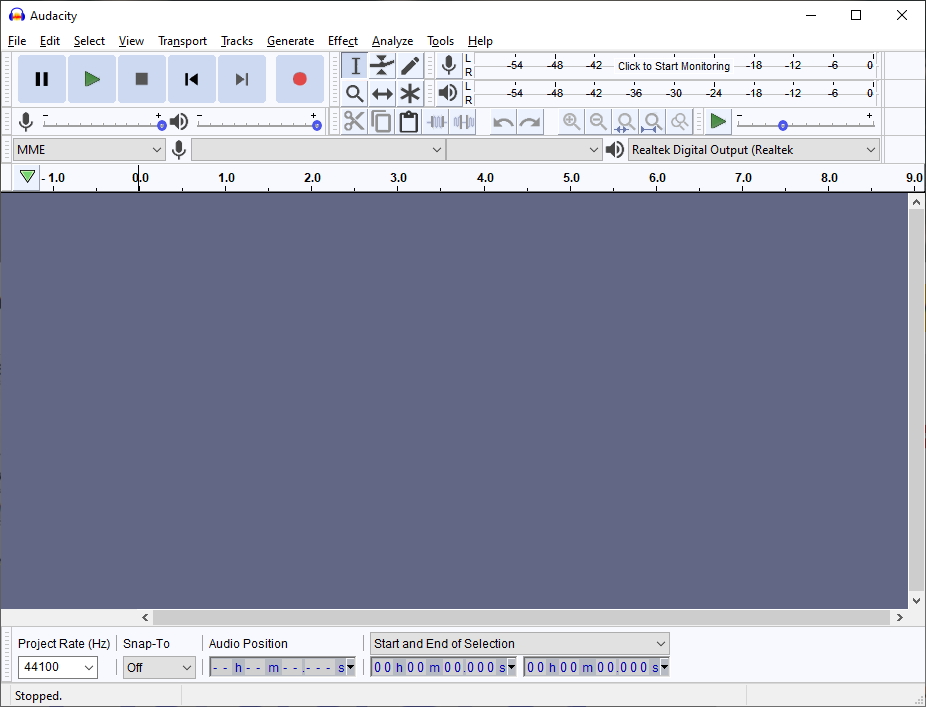The height and width of the screenshot is (707, 926).
Task: Click the vertical scrollbar down arrow
Action: [917, 601]
